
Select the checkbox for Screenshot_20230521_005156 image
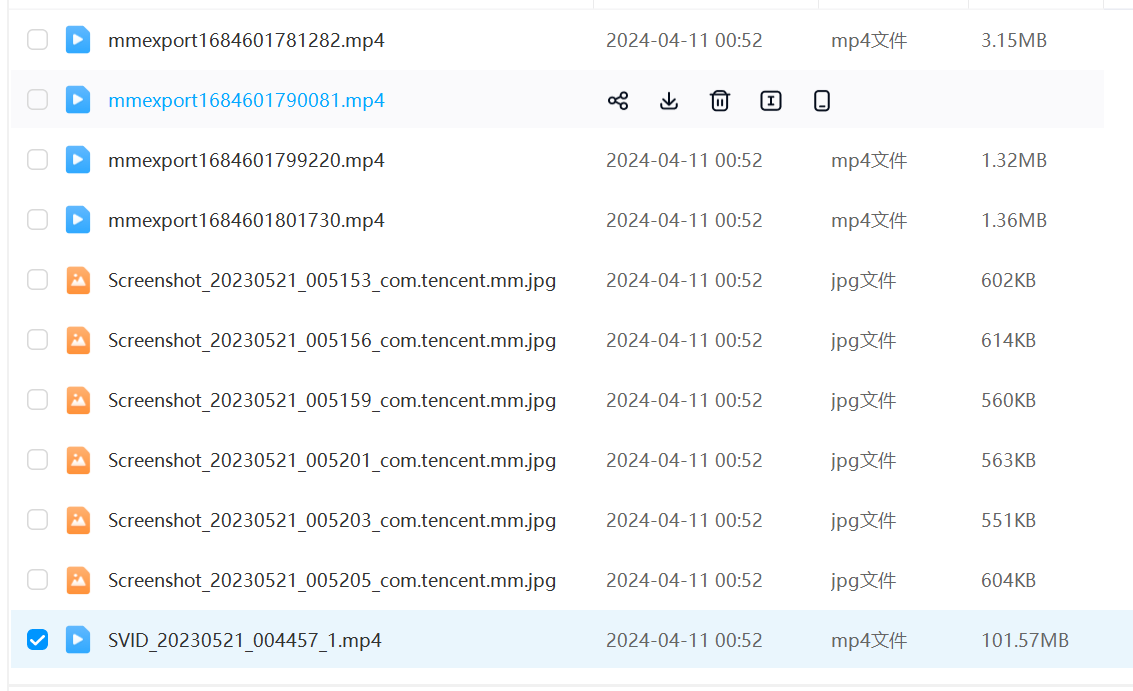pyautogui.click(x=37, y=340)
